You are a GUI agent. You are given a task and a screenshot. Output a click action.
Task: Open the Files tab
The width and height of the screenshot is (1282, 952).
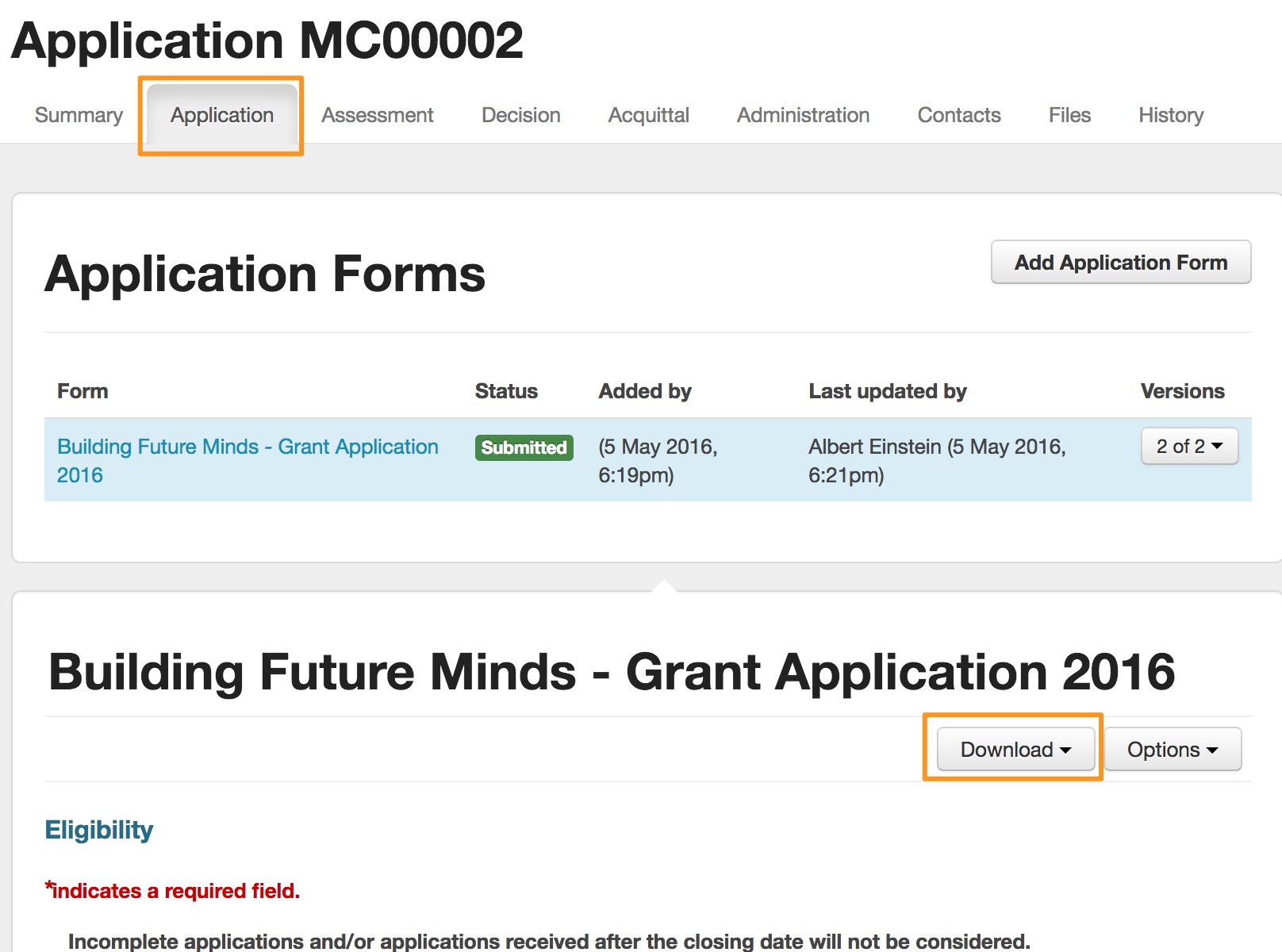click(1069, 116)
